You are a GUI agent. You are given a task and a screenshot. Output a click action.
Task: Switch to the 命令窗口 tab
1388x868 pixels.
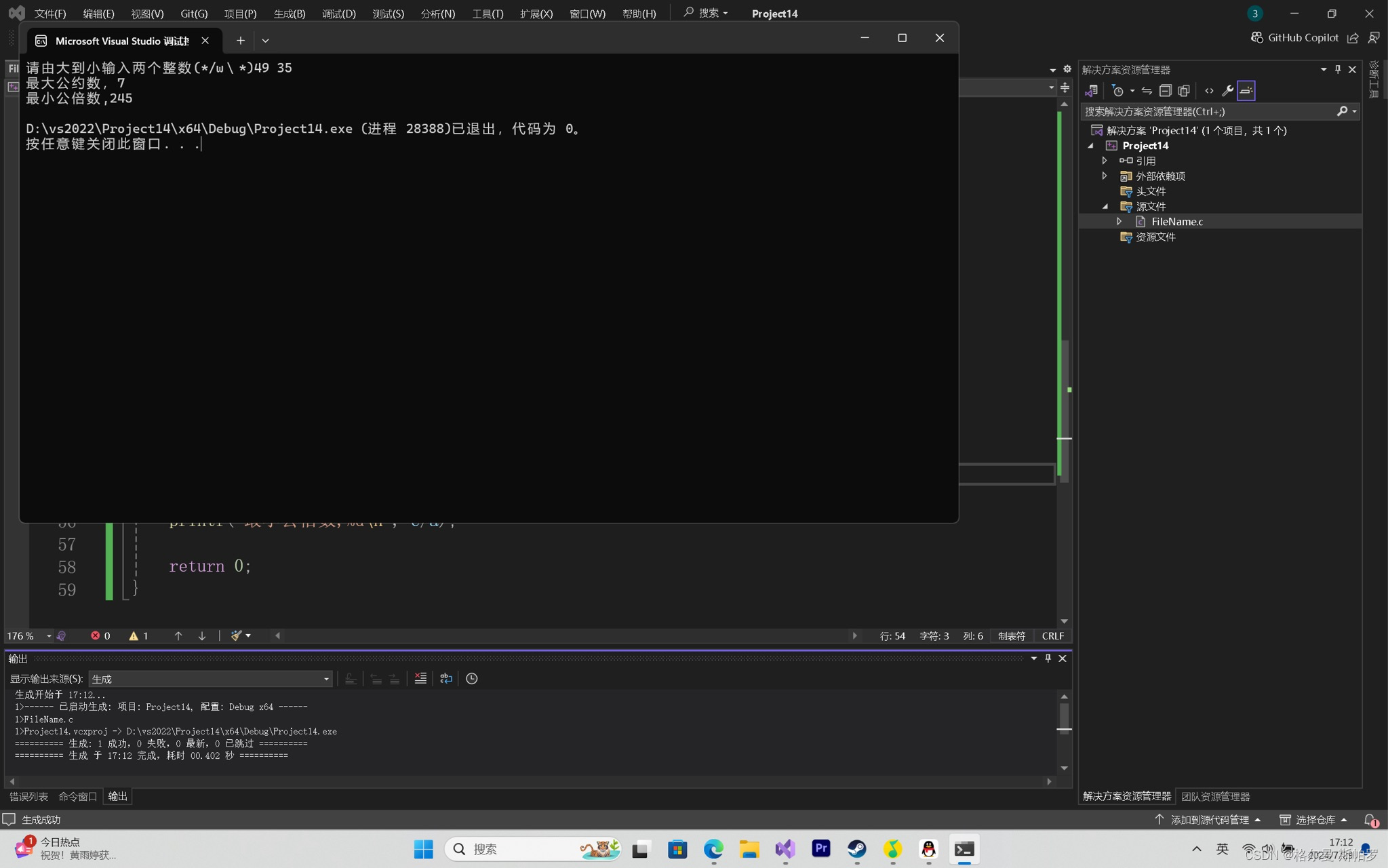(77, 796)
